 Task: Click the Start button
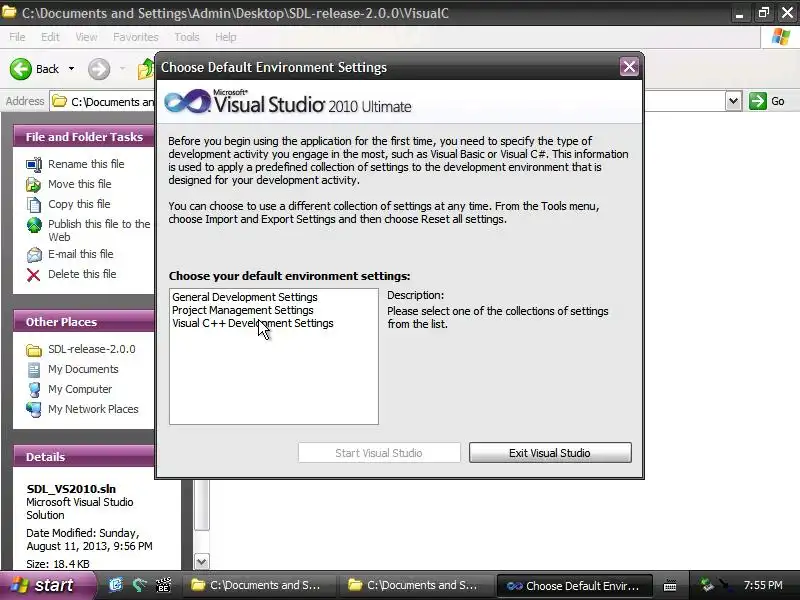(x=47, y=585)
